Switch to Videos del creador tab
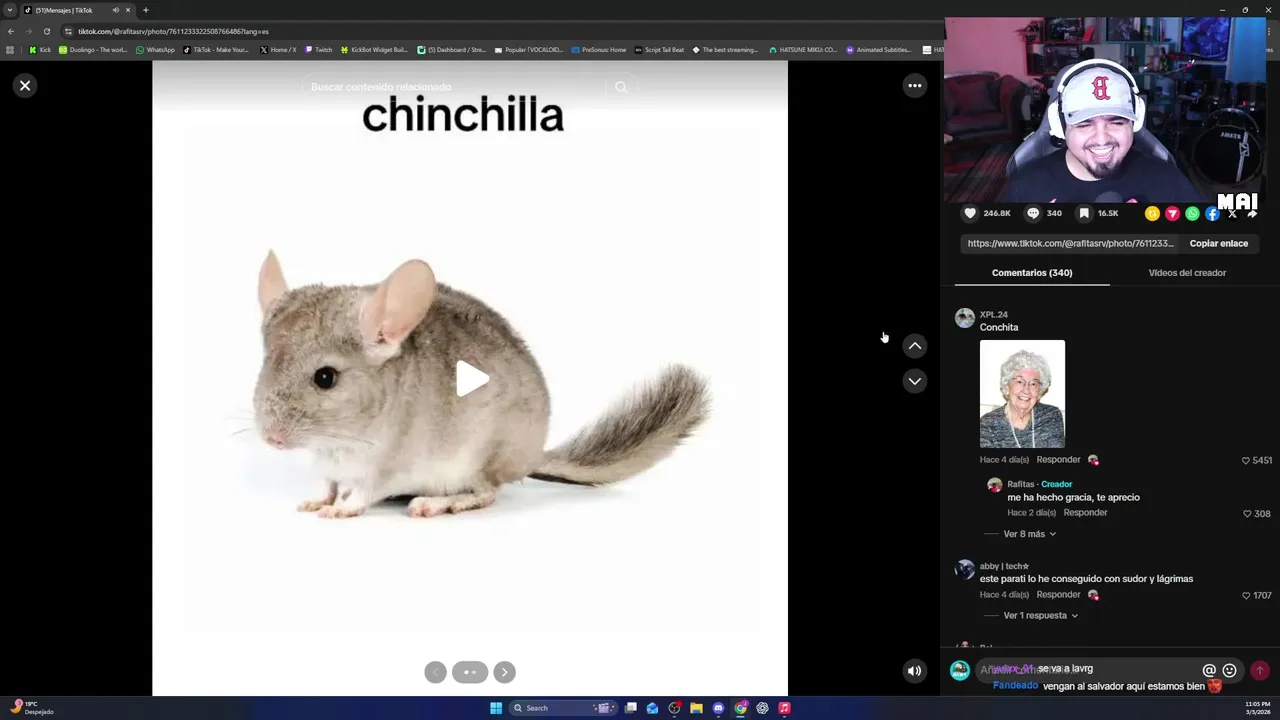This screenshot has width=1280, height=720. (x=1187, y=272)
